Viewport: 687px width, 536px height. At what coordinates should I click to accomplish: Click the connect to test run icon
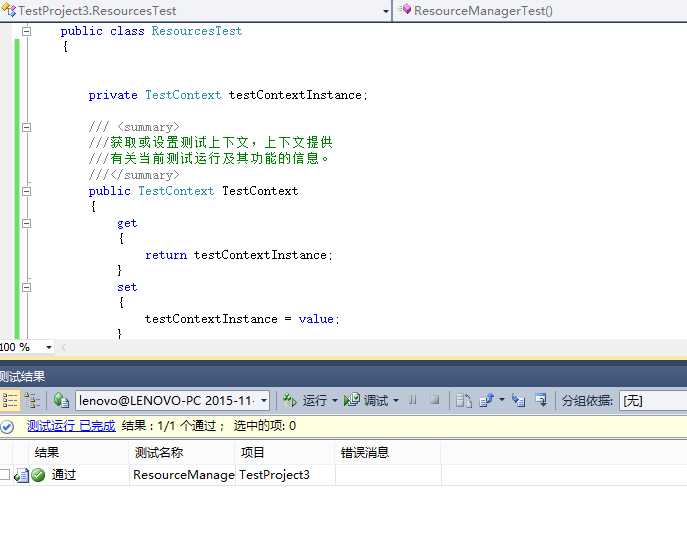61,400
